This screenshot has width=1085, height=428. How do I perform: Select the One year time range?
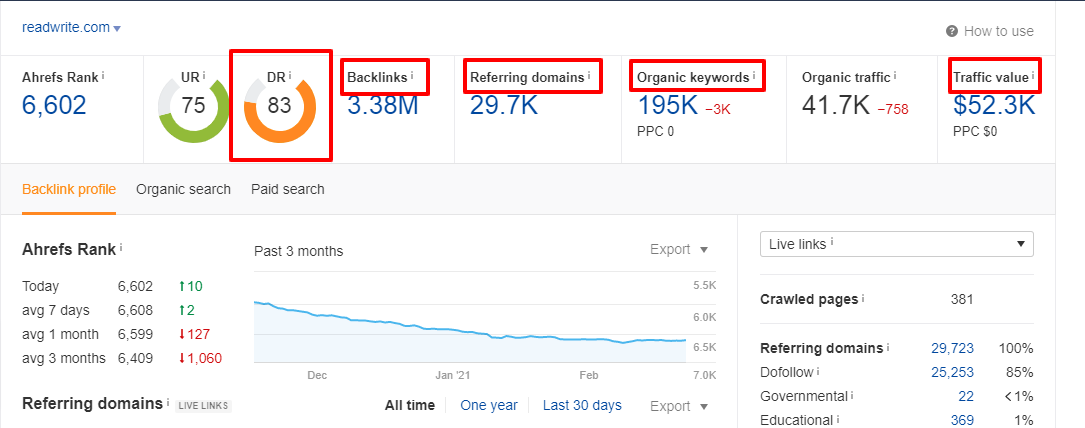(489, 405)
